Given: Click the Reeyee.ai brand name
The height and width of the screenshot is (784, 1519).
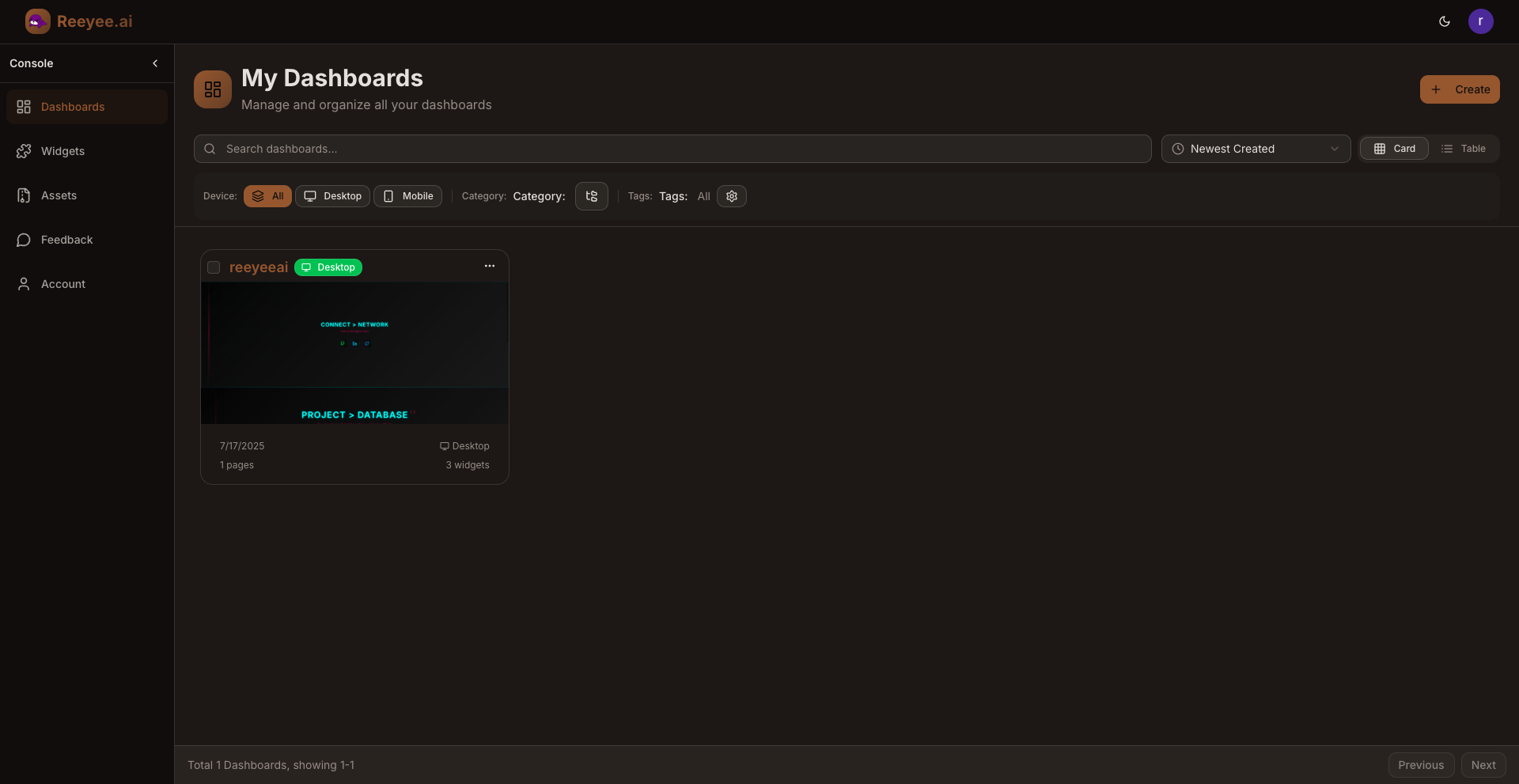Looking at the screenshot, I should (95, 21).
